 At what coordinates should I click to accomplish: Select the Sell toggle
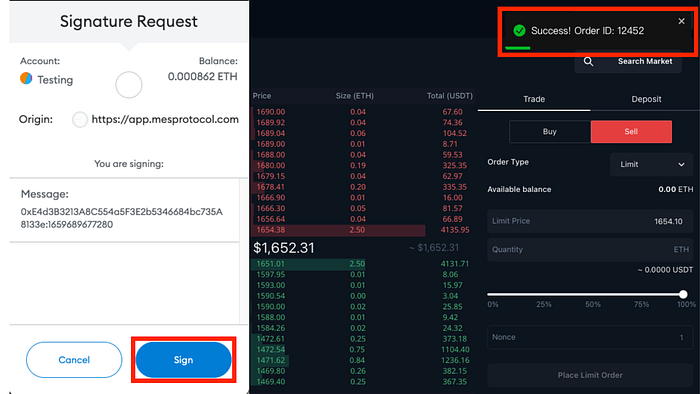point(631,132)
